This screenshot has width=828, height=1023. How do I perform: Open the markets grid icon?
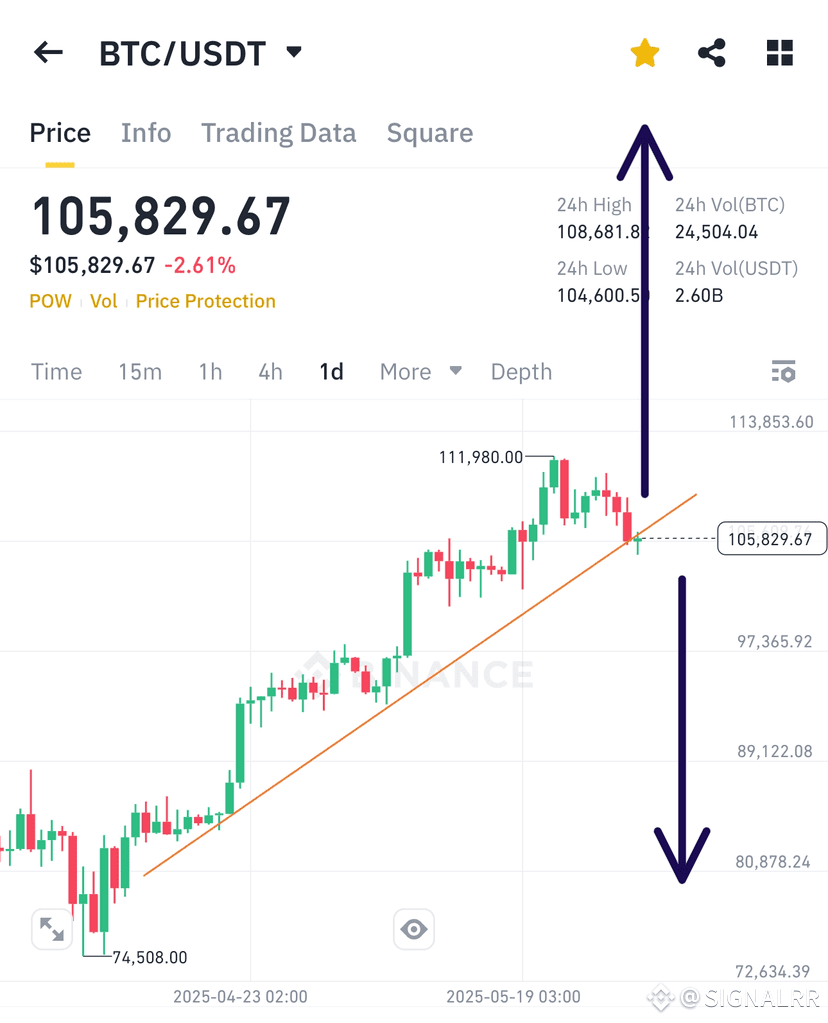778,52
